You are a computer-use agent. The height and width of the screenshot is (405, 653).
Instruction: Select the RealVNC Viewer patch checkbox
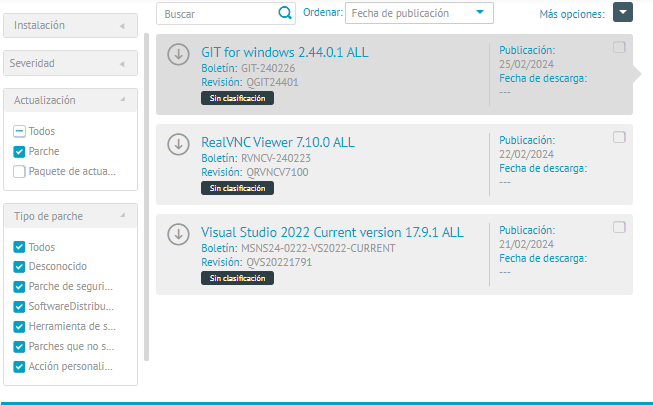(619, 137)
